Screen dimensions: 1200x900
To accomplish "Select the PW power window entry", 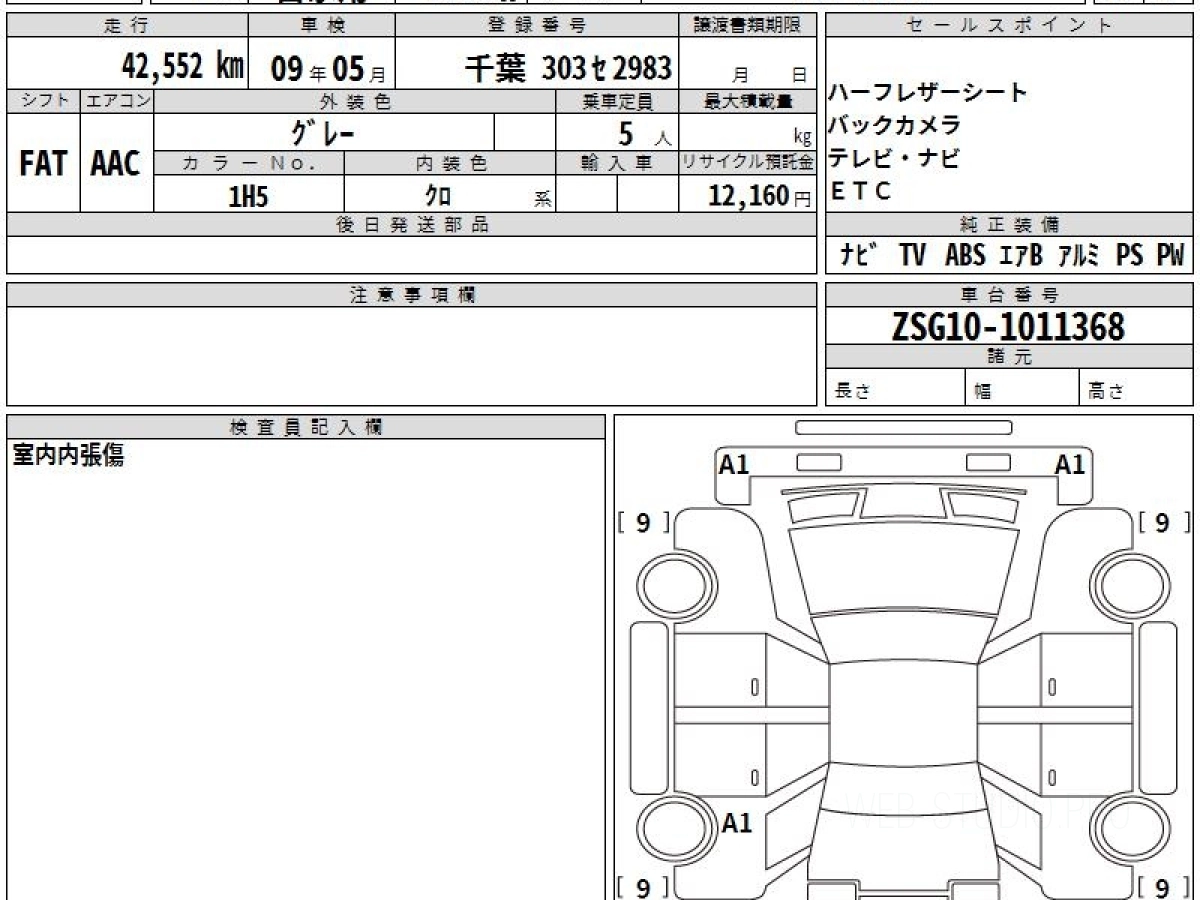I will click(x=1170, y=256).
